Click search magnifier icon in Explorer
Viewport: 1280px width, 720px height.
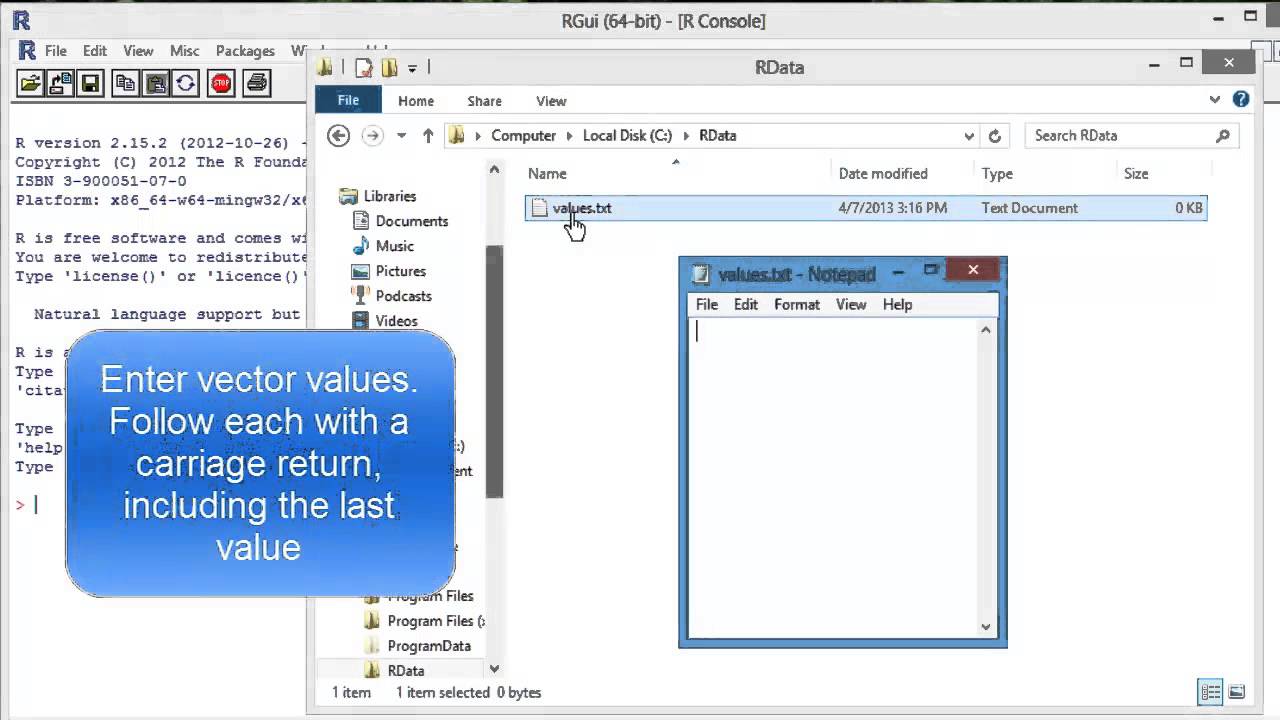click(1222, 135)
